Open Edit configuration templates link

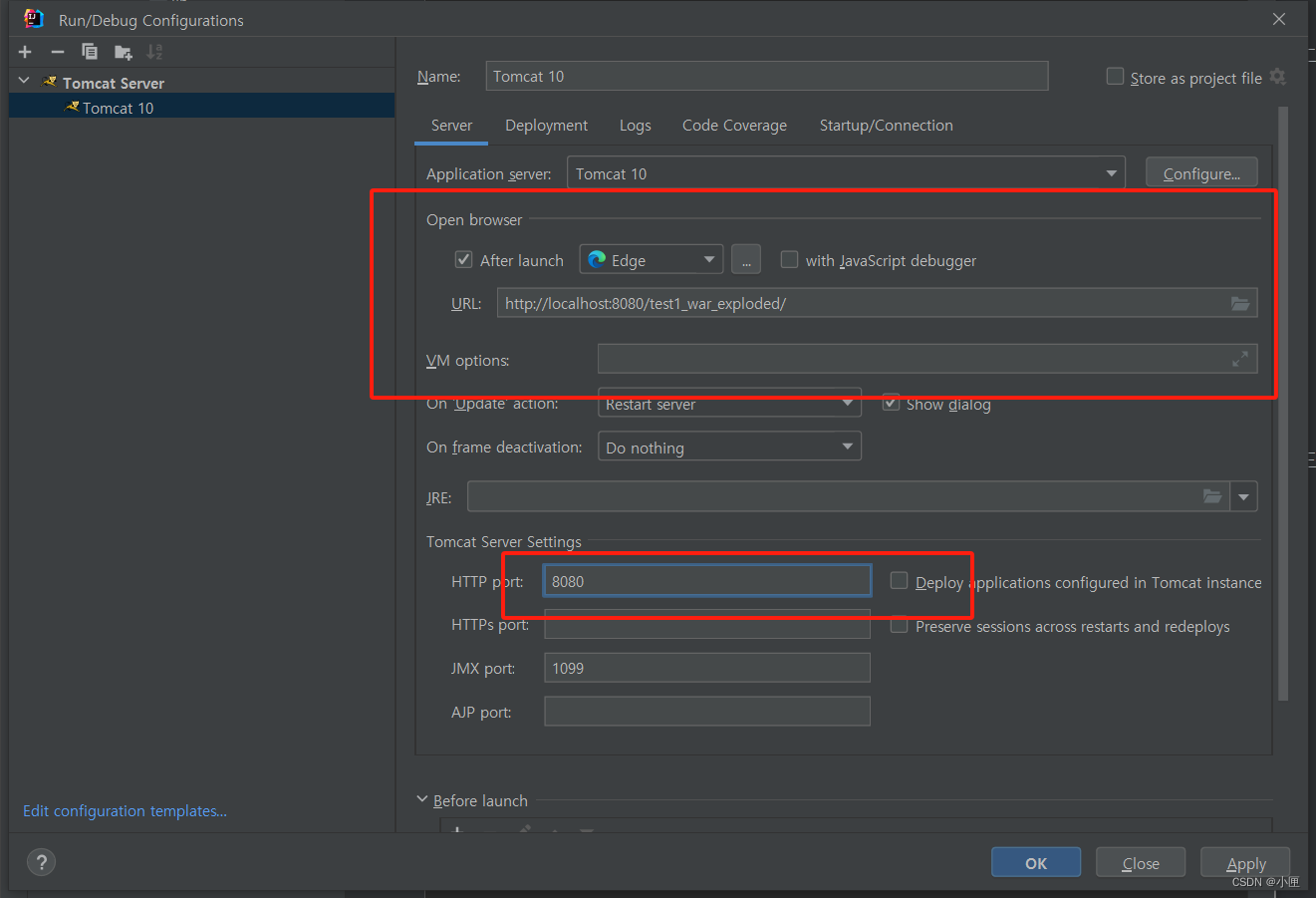(125, 811)
